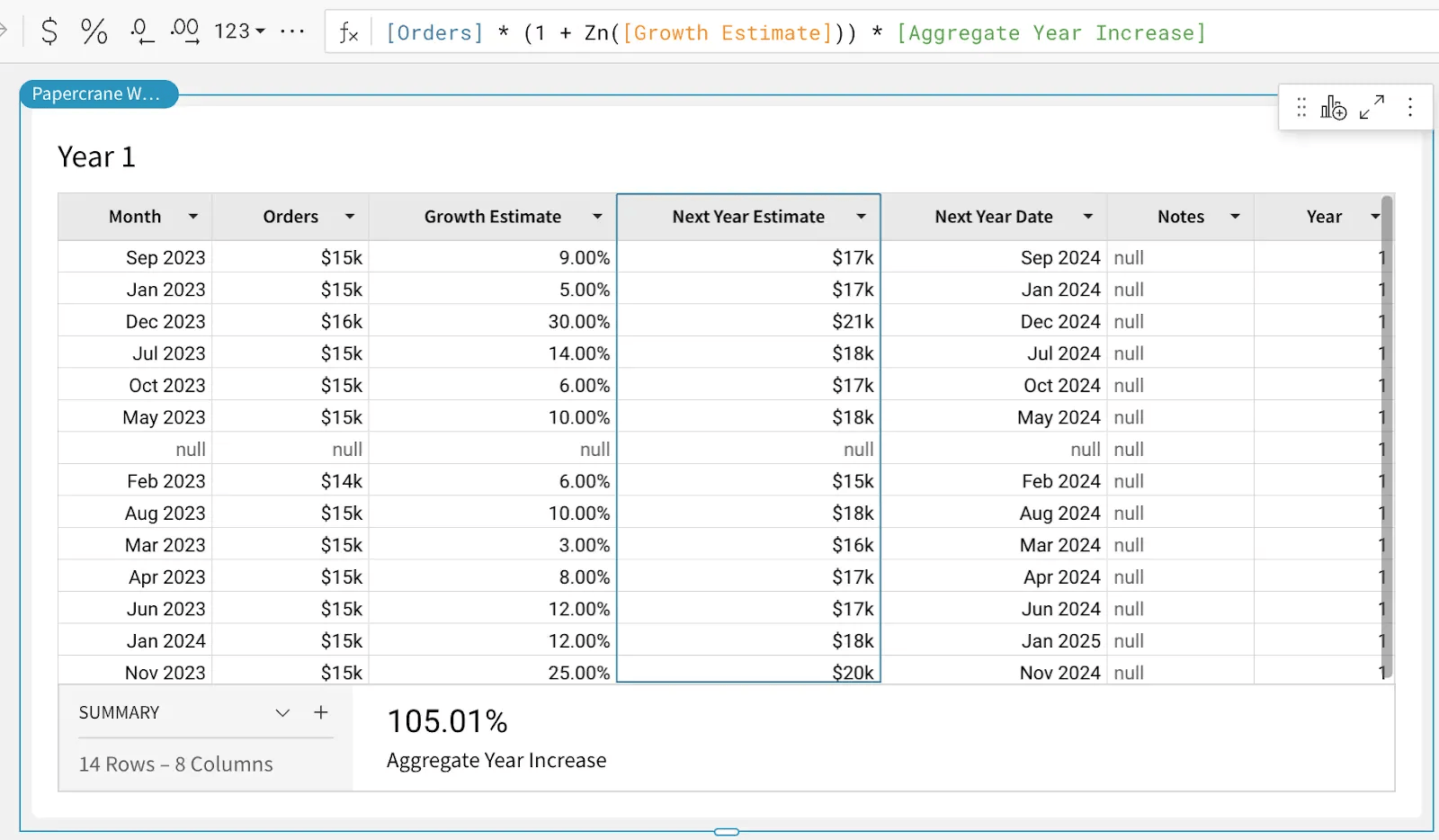Increase decimal places using the .00 icon
The image size is (1439, 840).
pyautogui.click(x=184, y=32)
